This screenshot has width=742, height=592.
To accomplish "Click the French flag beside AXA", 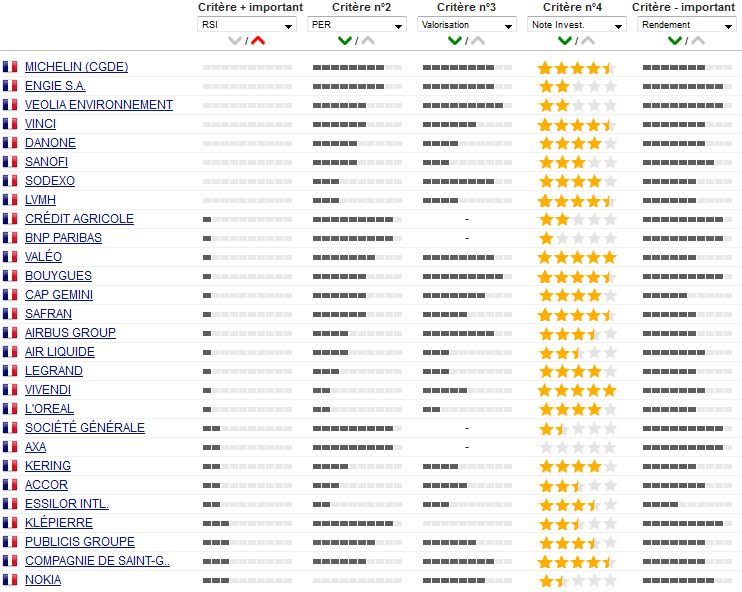I will 10,446.
